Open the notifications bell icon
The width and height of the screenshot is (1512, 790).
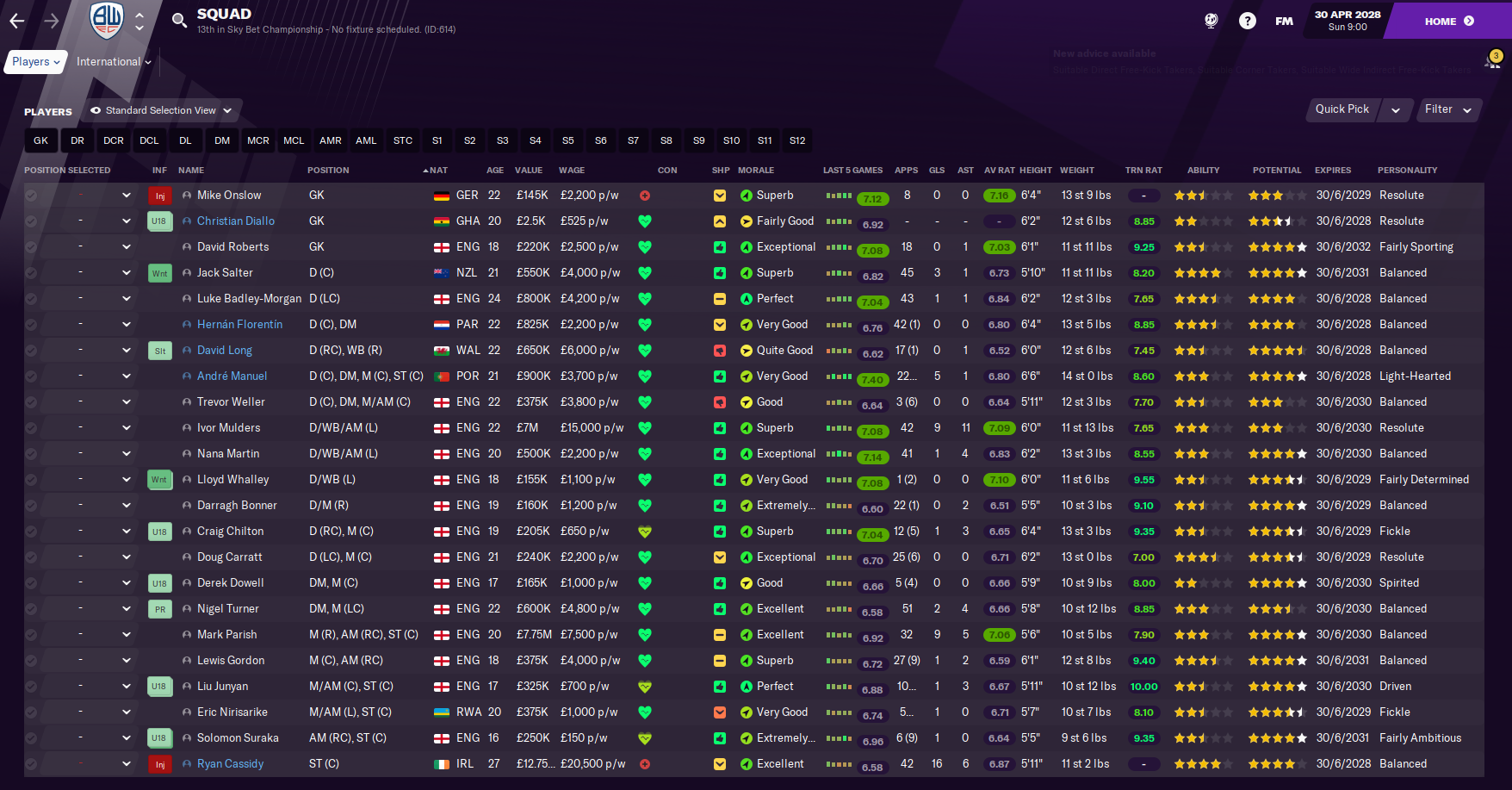[1492, 61]
